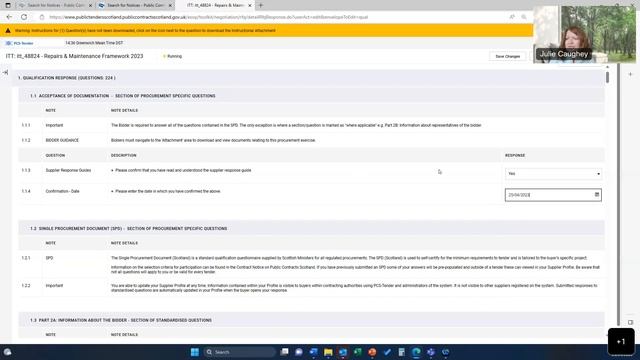The height and width of the screenshot is (360, 640).
Task: Click 1.1 Acceptance of Documentation heading
Action: (x=123, y=96)
